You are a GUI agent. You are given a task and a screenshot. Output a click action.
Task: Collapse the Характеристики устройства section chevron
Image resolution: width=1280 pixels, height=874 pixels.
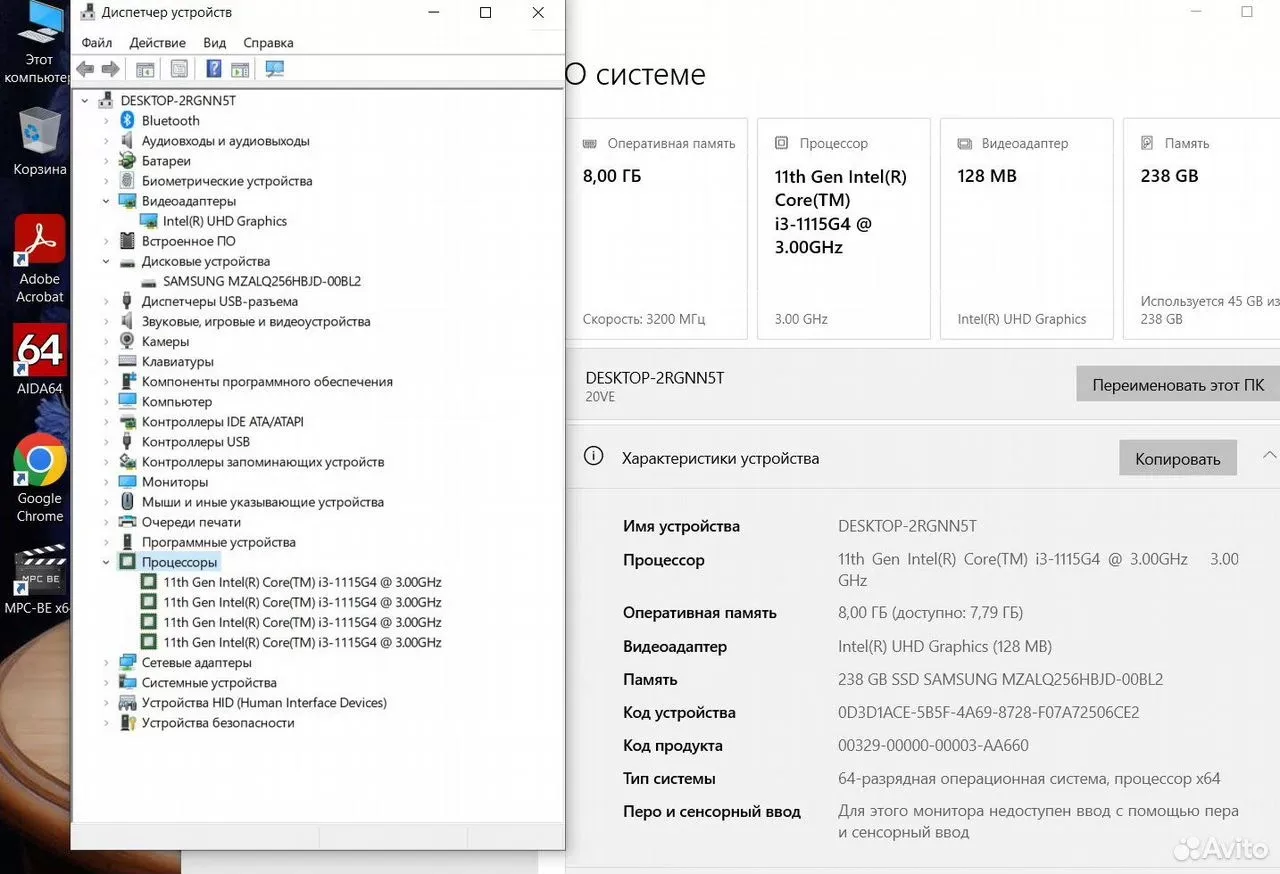coord(1270,456)
